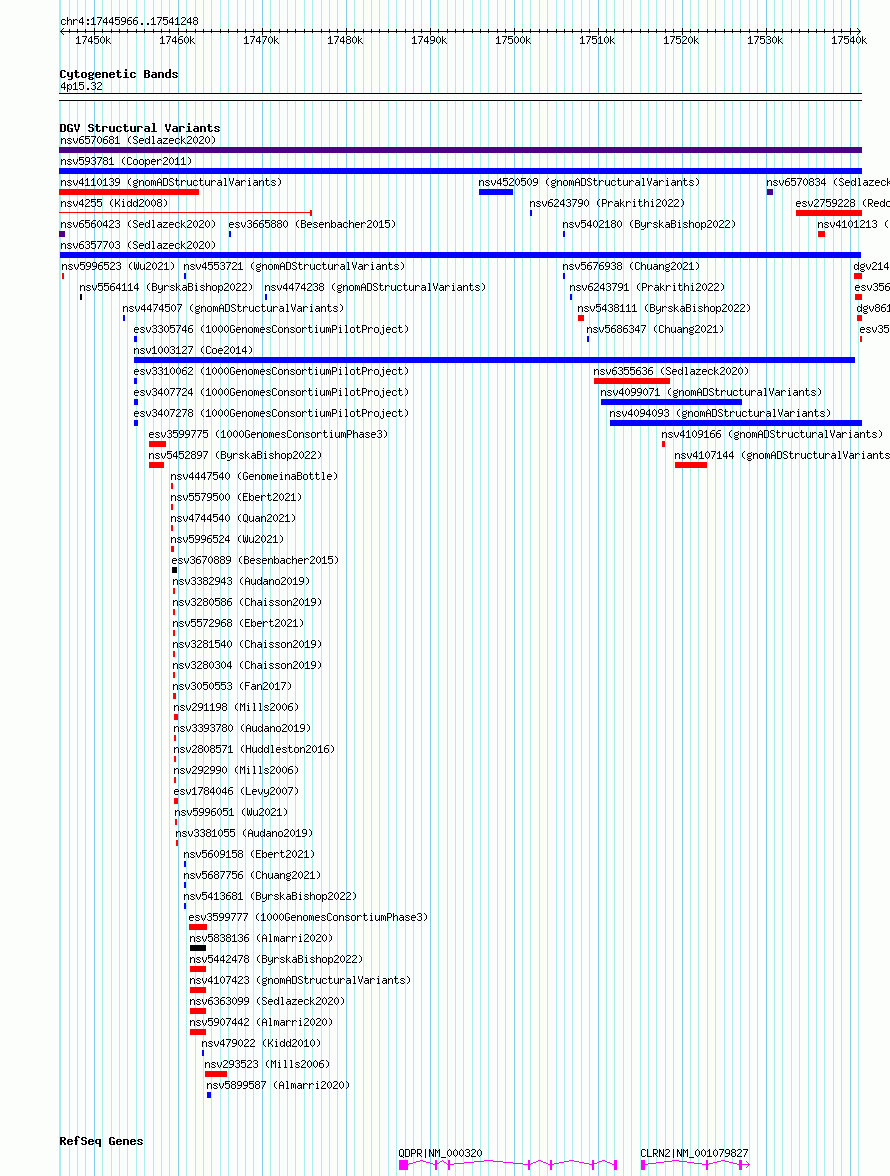This screenshot has height=1176, width=890.
Task: Click the QDPR NM_000320 gene label
Action: tap(440, 1154)
